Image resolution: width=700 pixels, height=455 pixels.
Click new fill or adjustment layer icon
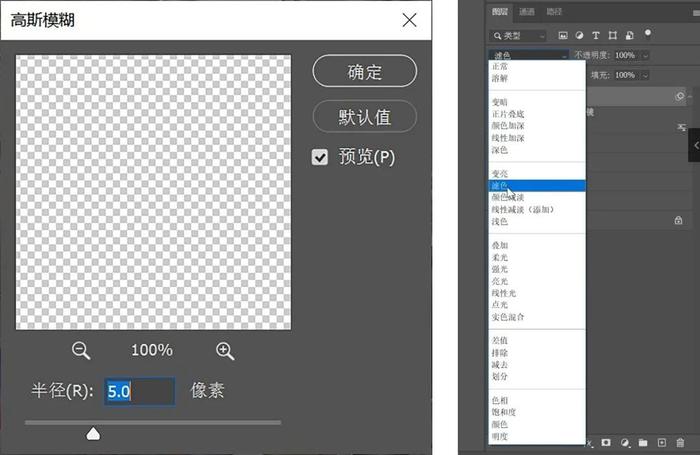pos(625,442)
